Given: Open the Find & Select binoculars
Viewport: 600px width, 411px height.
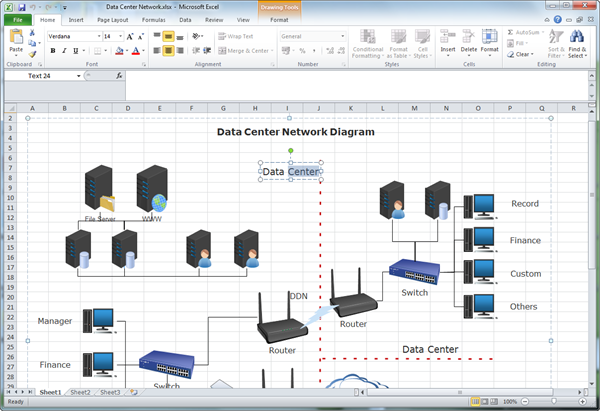Looking at the screenshot, I should click(577, 38).
